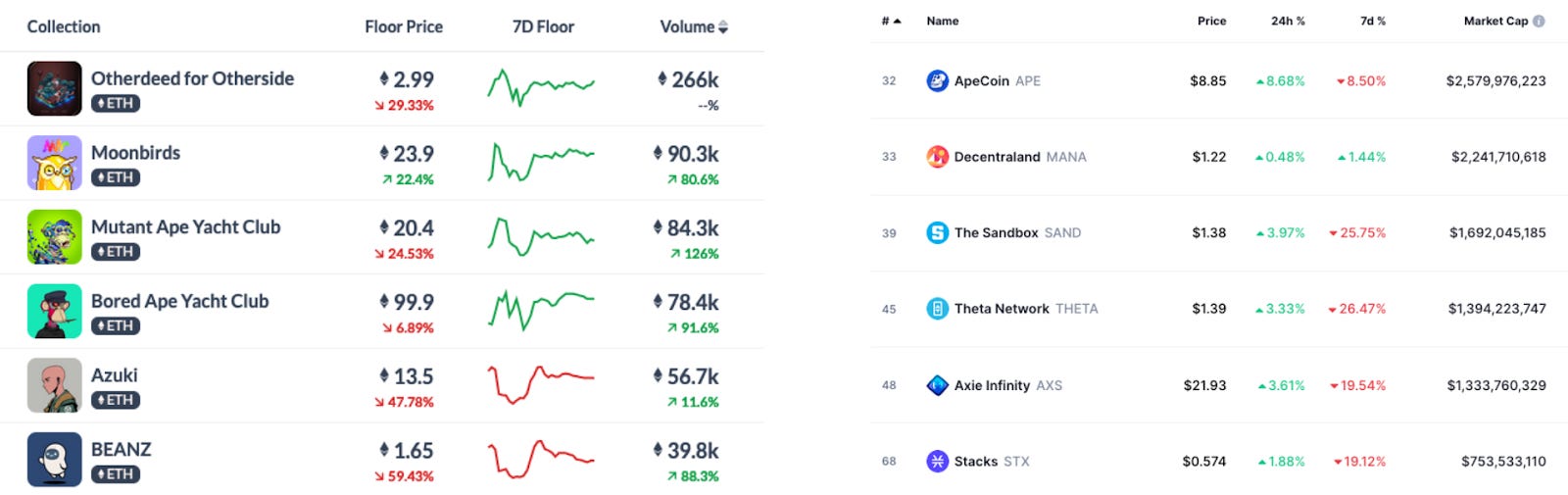Viewport: 1568px width, 495px height.
Task: Click ApeCoin market cap $2,579,976,223
Action: [1495, 81]
